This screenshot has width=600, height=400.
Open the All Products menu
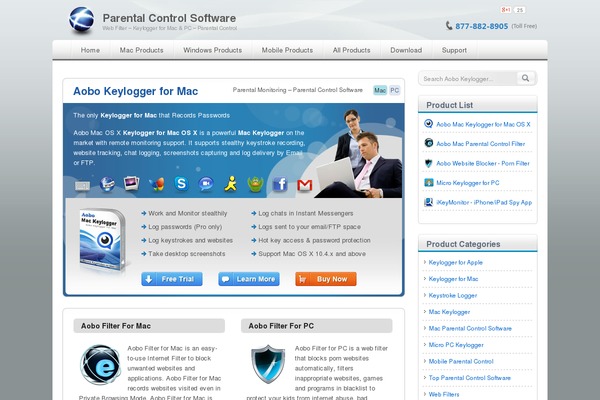pyautogui.click(x=352, y=50)
